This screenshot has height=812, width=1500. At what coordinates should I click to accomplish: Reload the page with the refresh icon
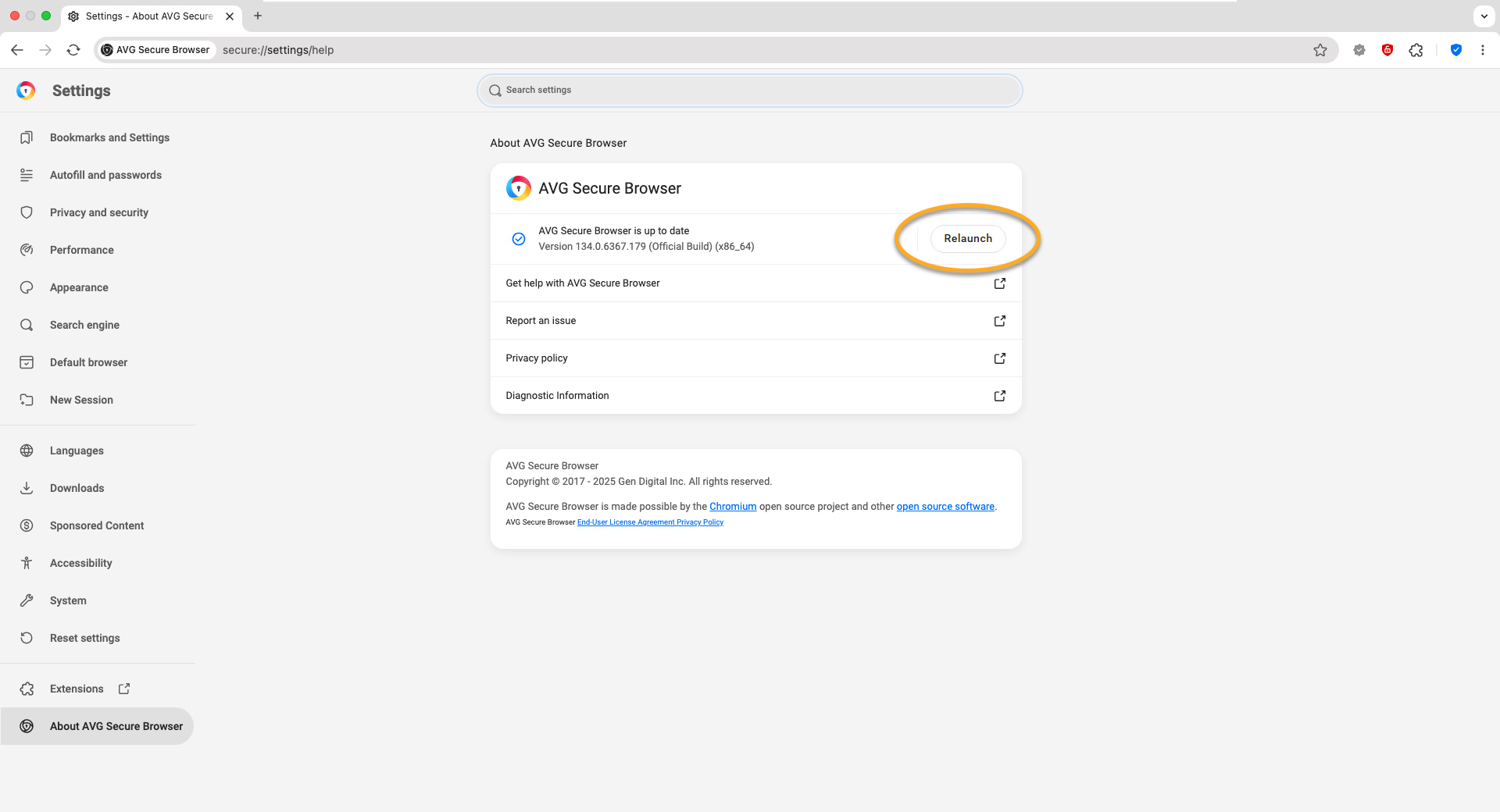click(x=73, y=50)
